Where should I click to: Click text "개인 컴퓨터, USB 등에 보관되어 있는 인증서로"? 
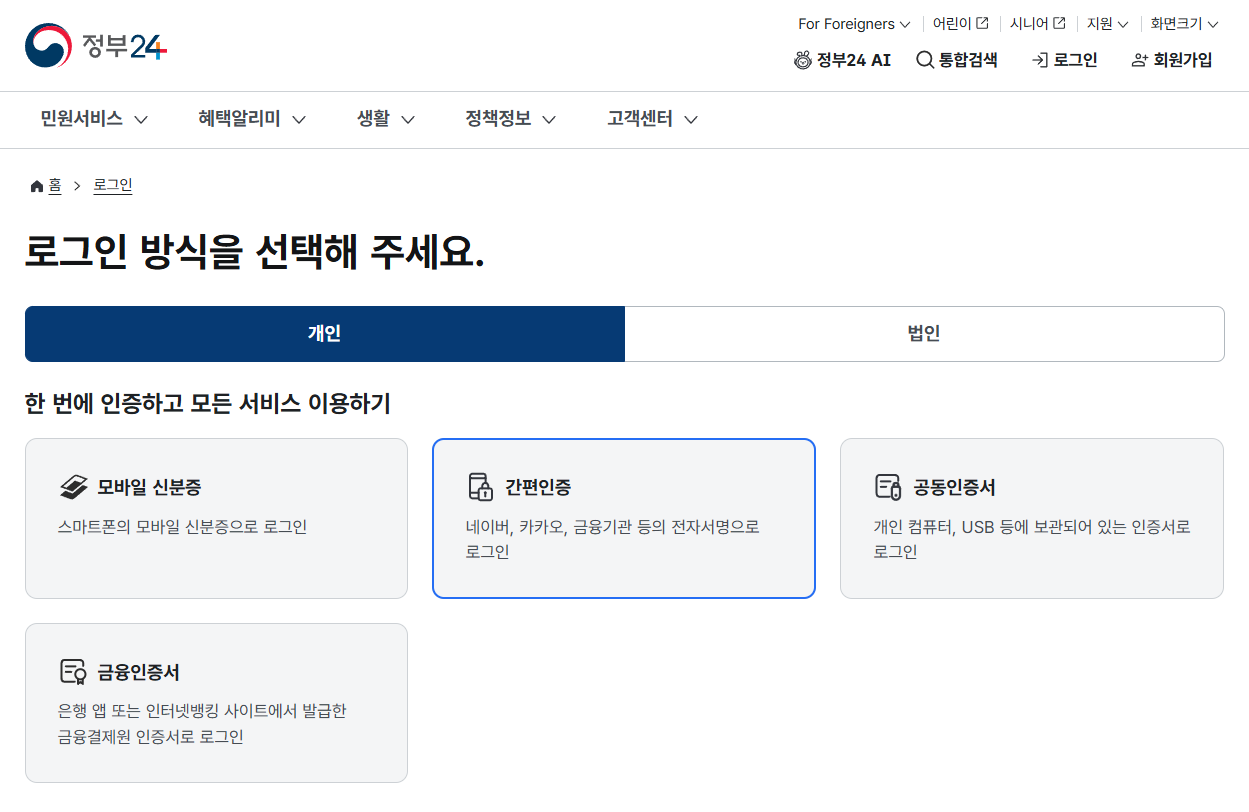tap(1032, 527)
